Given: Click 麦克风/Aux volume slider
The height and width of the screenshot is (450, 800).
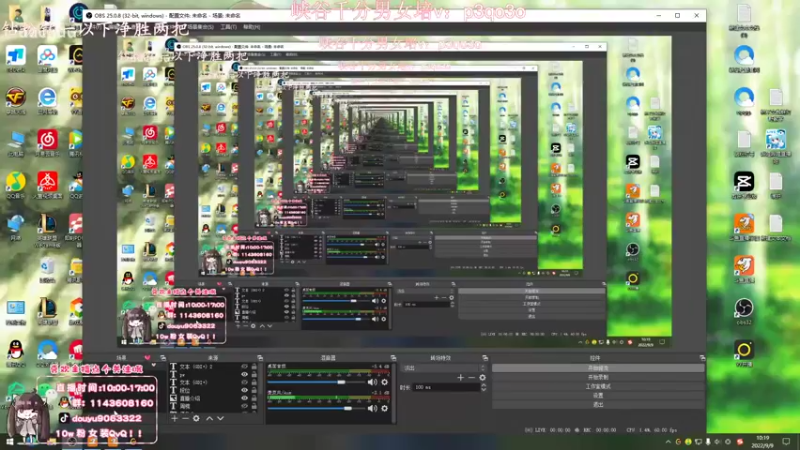Looking at the screenshot, I should click(x=316, y=408).
